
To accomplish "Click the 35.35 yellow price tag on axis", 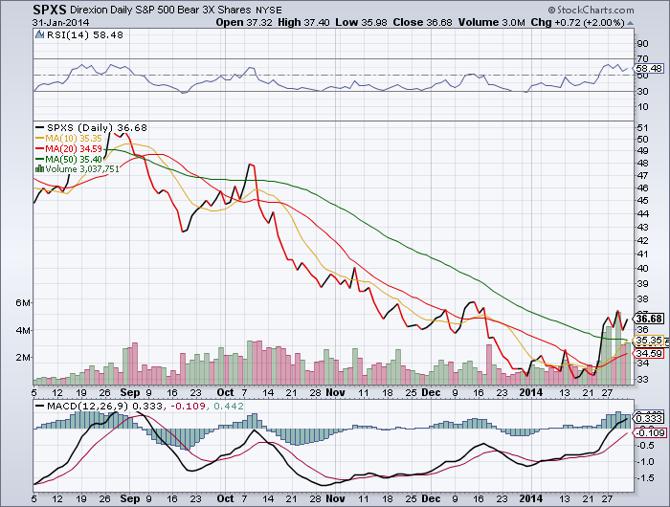I will [649, 340].
